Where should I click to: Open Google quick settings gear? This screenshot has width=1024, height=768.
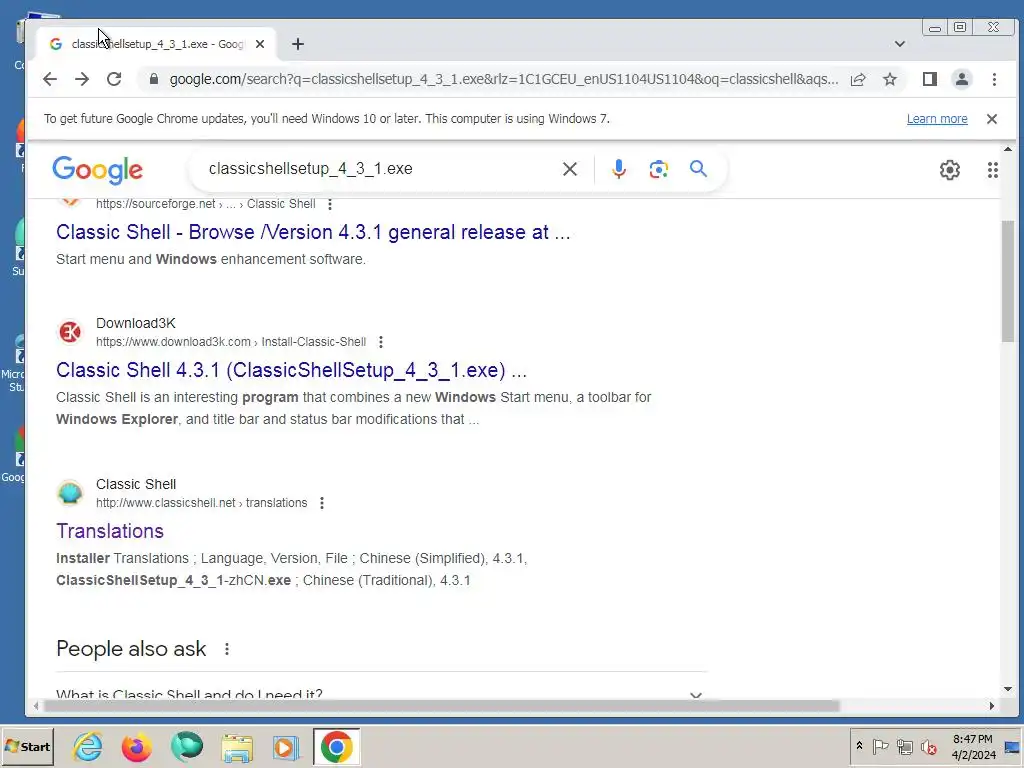950,170
